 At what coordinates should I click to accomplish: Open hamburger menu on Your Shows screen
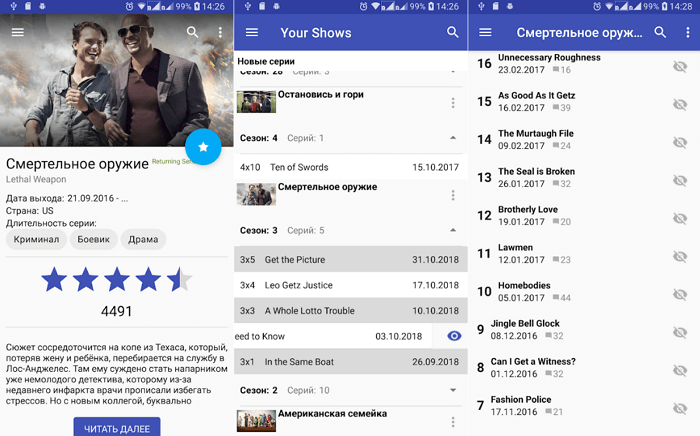coord(252,33)
